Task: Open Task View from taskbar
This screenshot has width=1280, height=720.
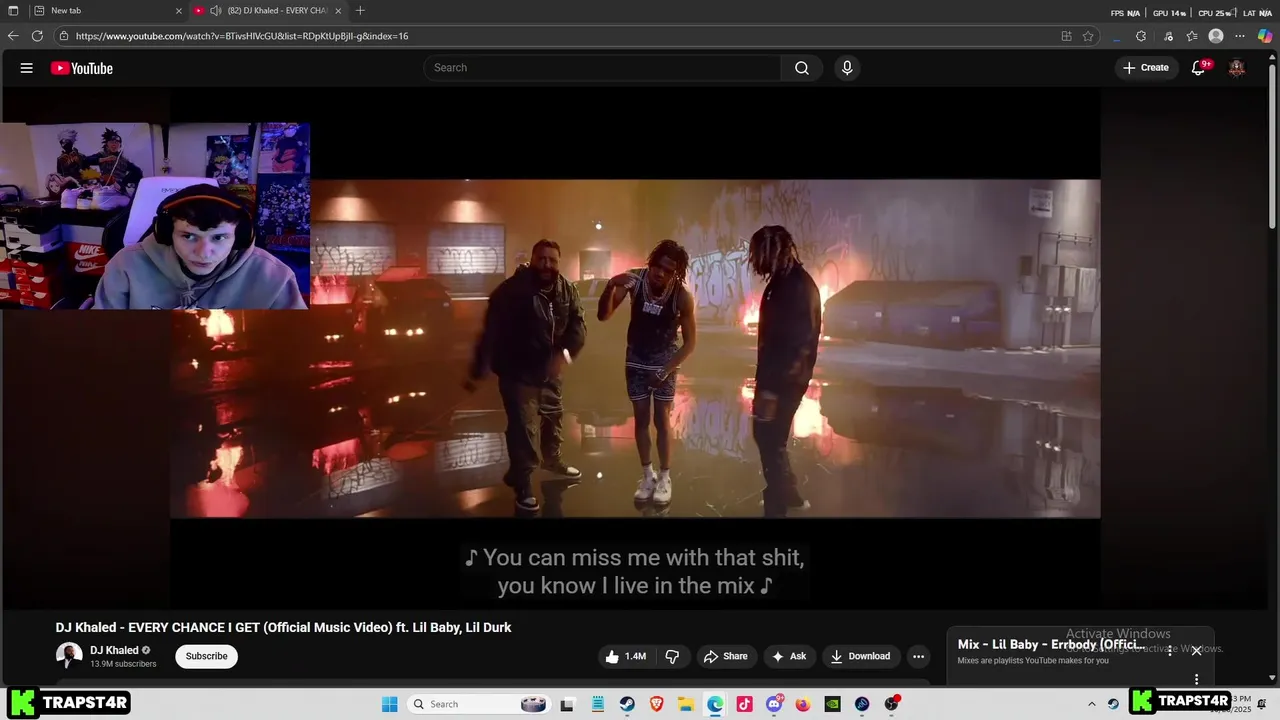Action: (x=567, y=704)
